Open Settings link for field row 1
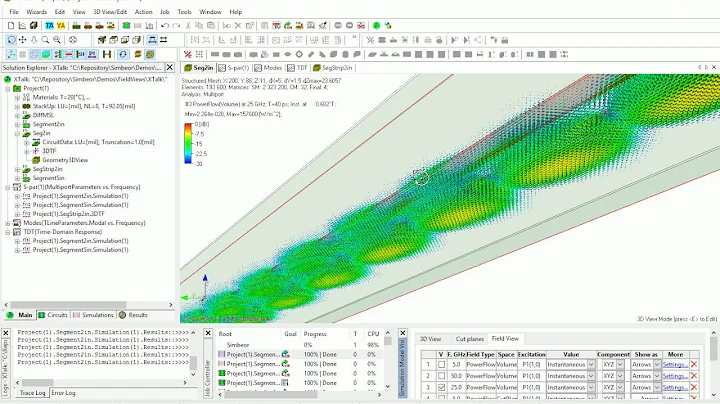Viewport: 720px width, 404px height. (x=675, y=365)
